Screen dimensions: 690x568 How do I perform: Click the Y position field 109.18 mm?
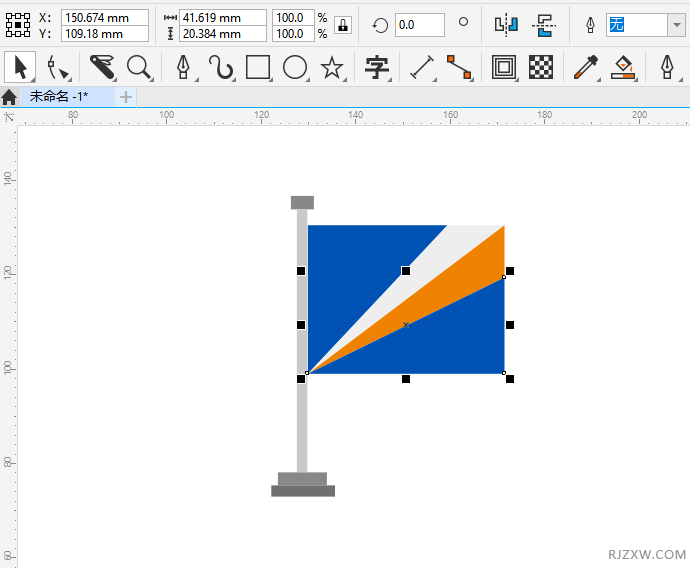[x=105, y=33]
